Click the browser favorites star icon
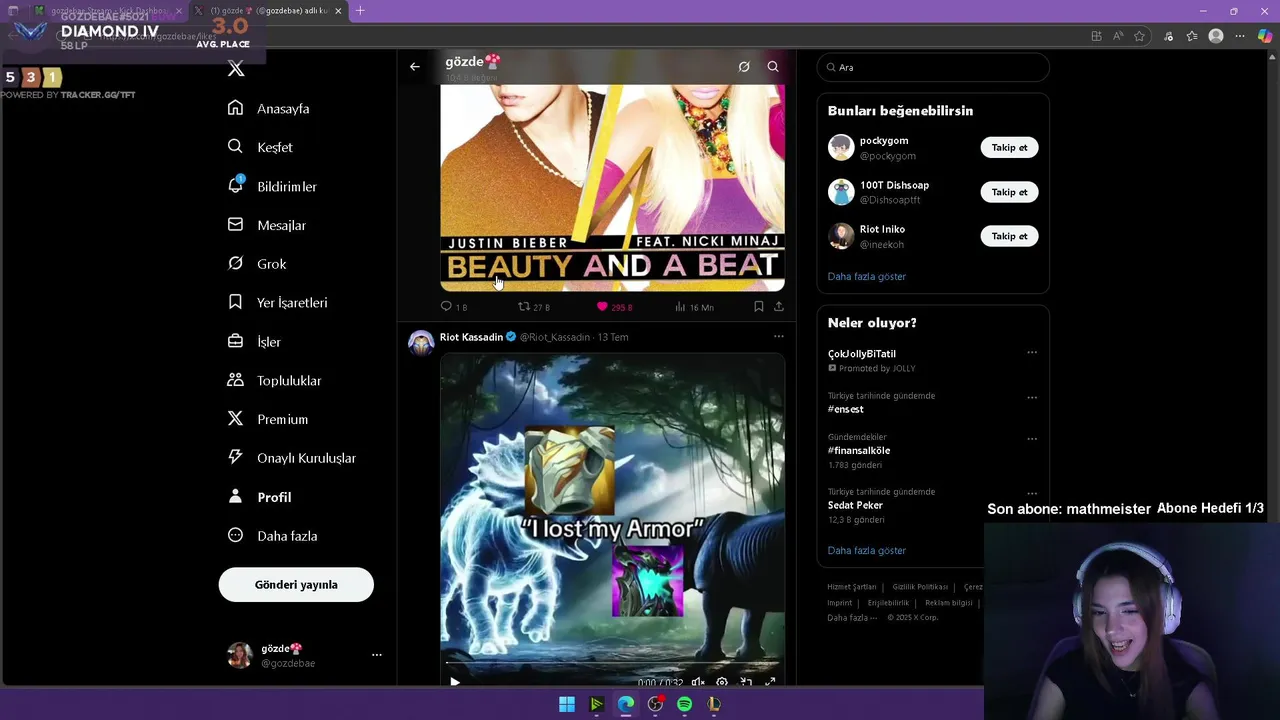The image size is (1280, 720). 1139,36
